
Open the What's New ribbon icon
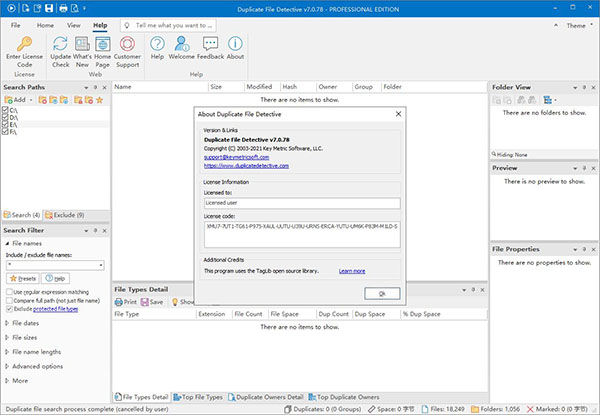[x=81, y=45]
